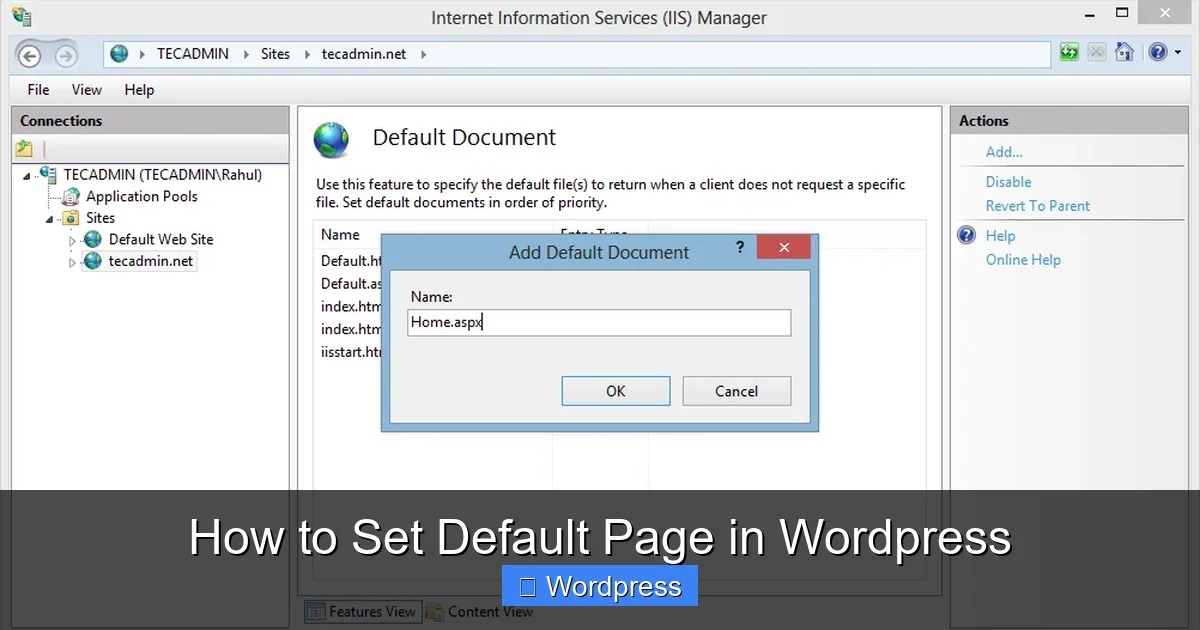Click the IIS Manager title bar icon
Viewport: 1200px width, 630px height.
21,15
